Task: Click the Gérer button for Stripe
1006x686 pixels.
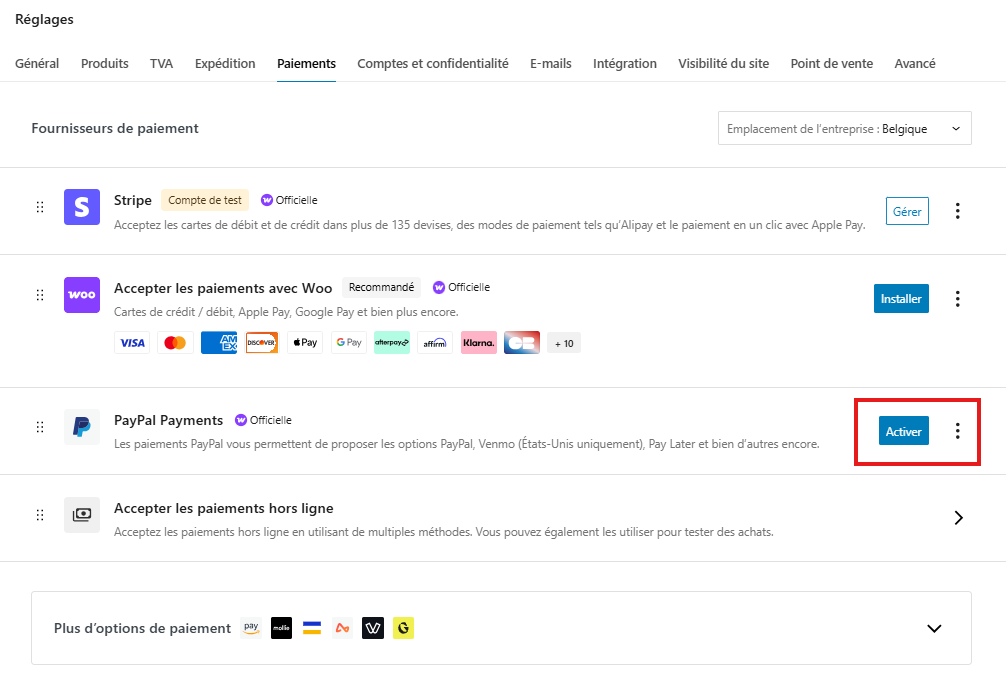Action: point(907,211)
